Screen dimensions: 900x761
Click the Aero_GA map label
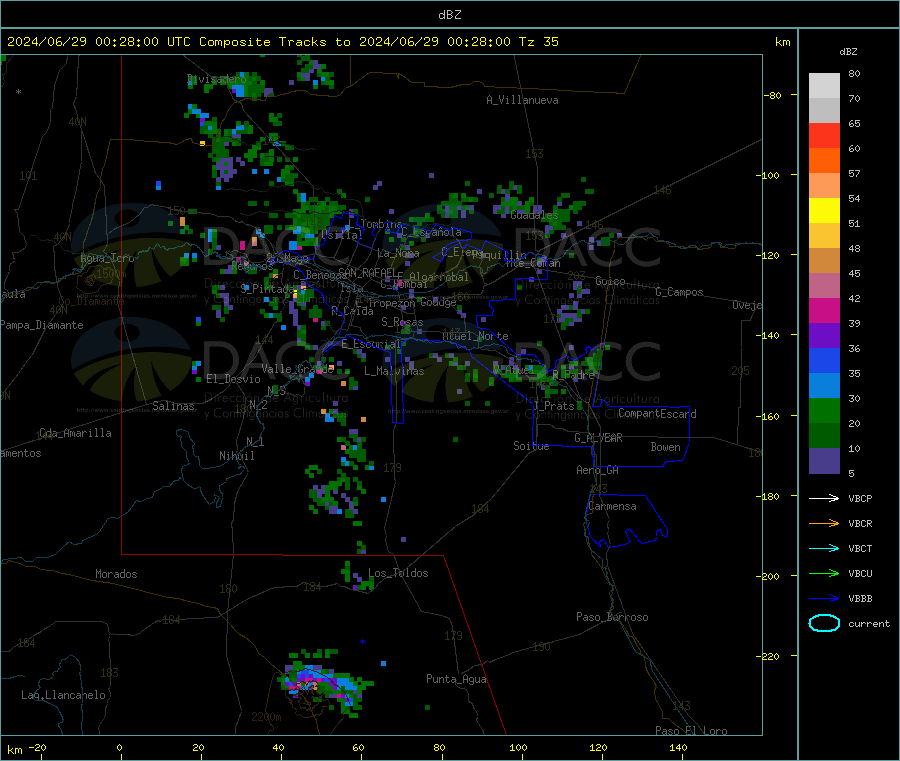click(597, 470)
